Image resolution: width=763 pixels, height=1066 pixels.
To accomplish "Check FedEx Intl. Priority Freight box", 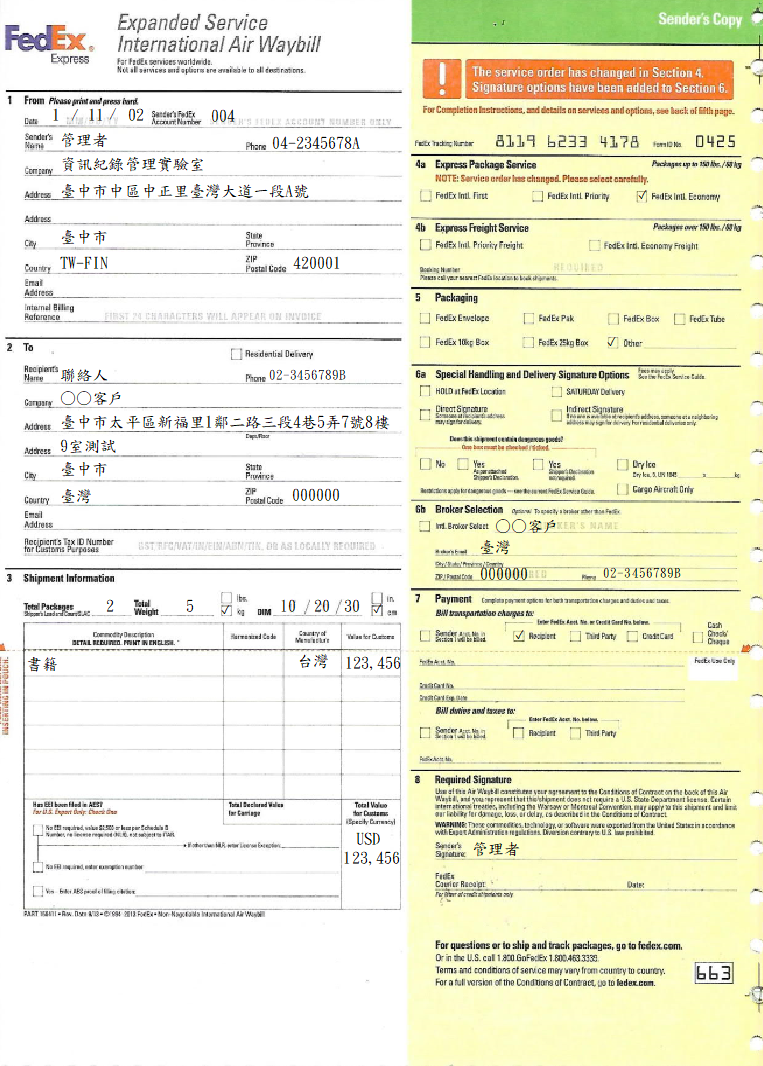I will click(x=426, y=245).
